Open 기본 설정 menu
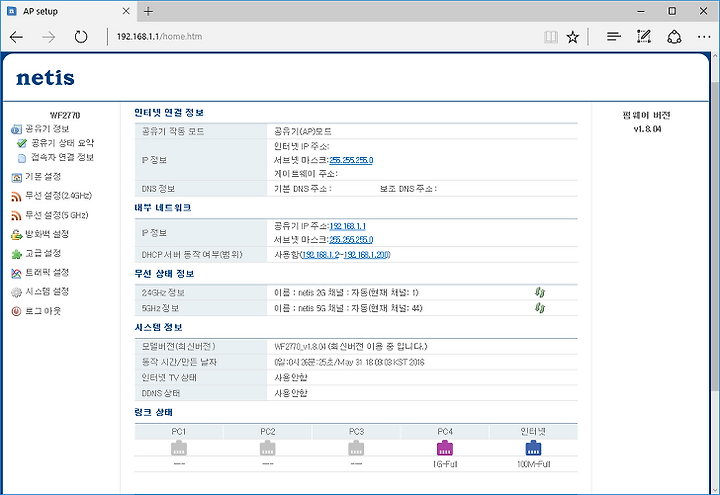The height and width of the screenshot is (495, 720). [36, 177]
